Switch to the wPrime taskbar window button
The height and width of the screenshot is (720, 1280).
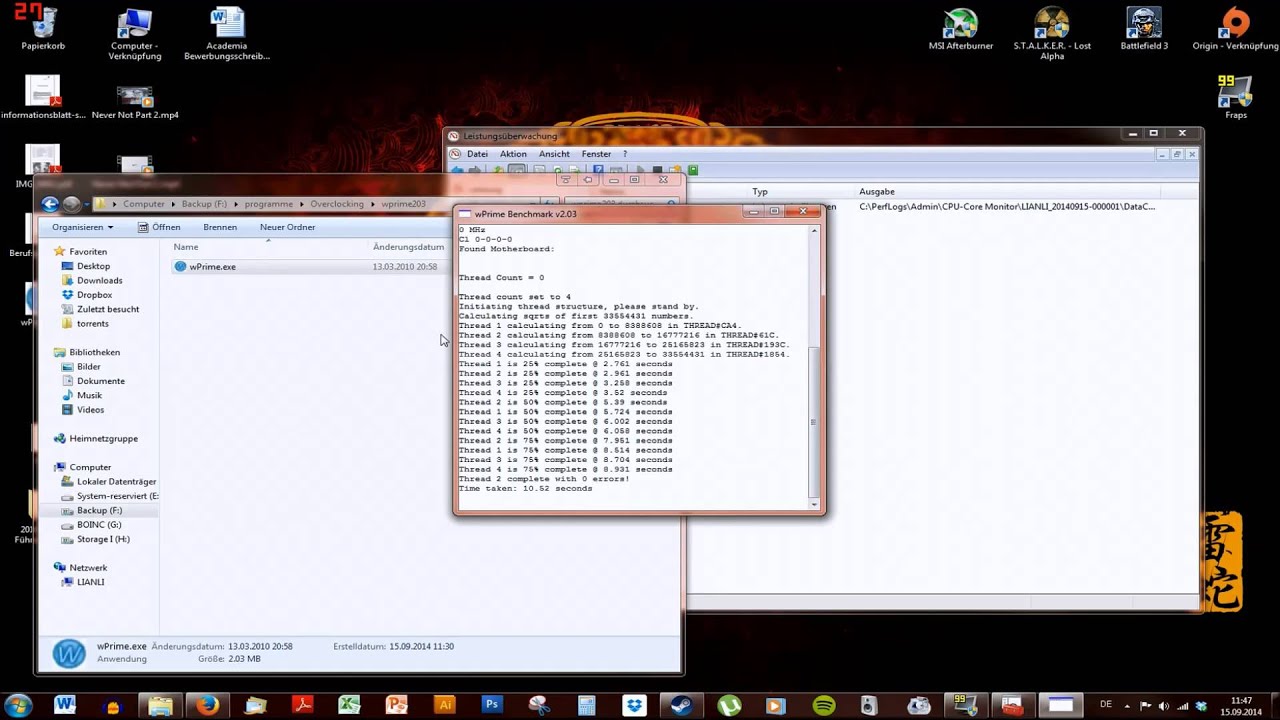click(1060, 705)
